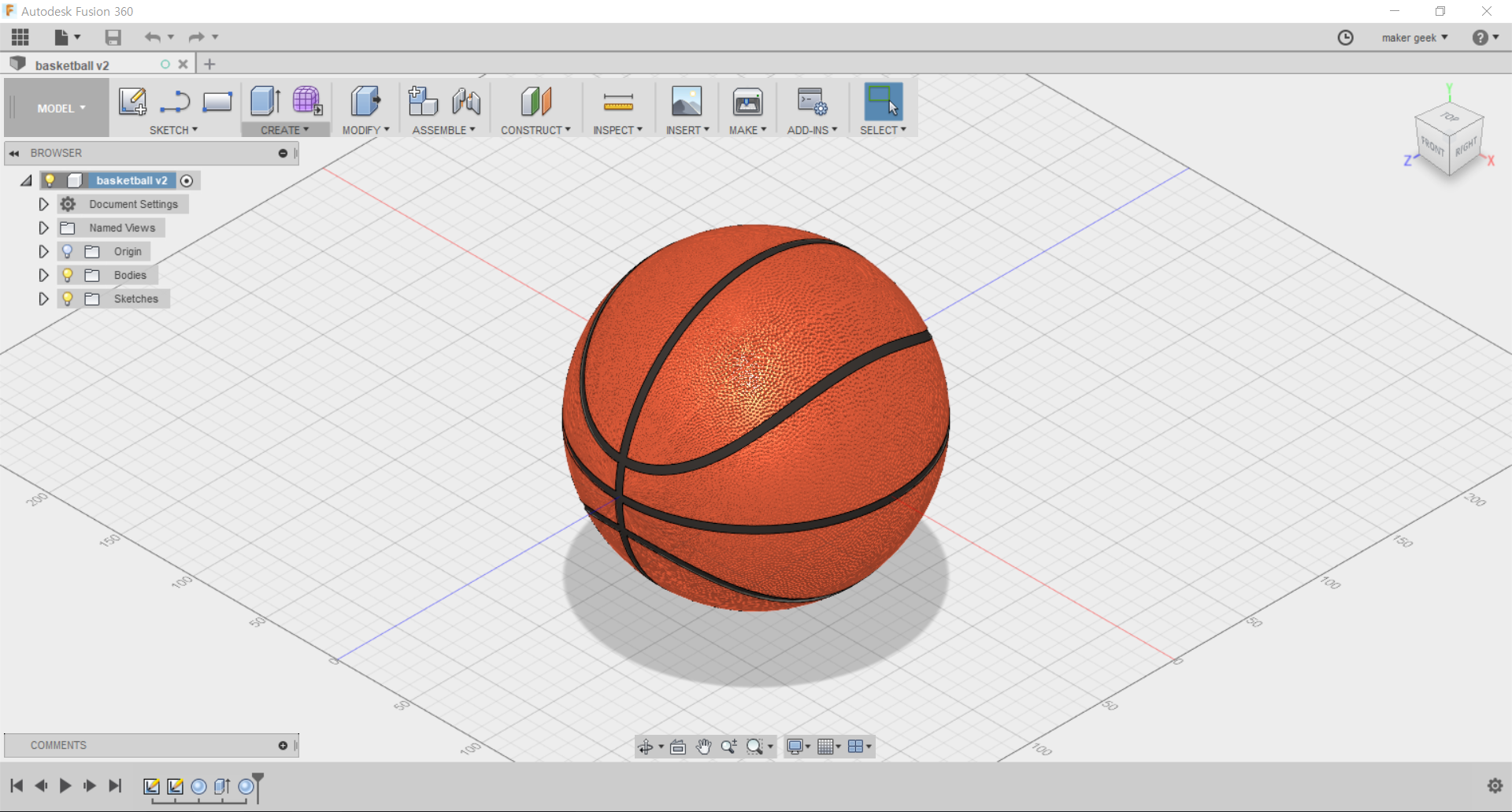This screenshot has height=812, width=1512.
Task: Activate basketball v2 component radio button
Action: point(187,180)
